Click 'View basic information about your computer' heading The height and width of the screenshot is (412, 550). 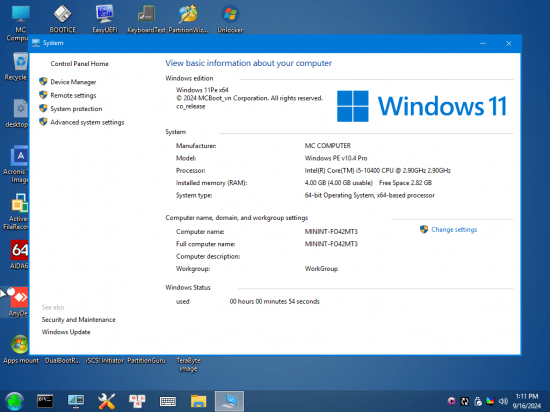(248, 63)
